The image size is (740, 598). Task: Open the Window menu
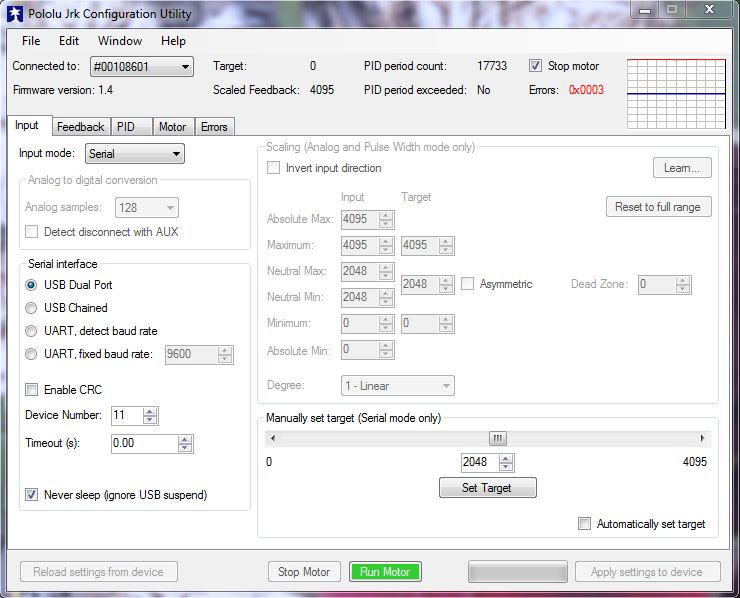click(x=120, y=41)
